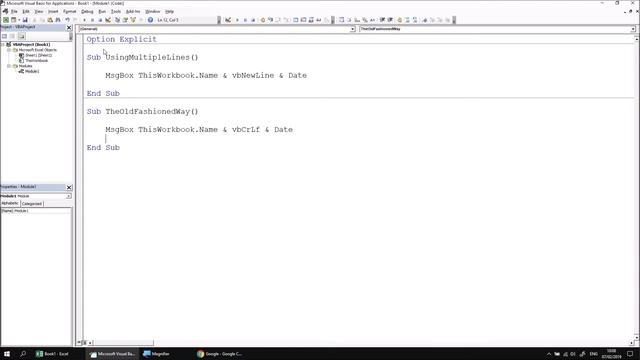
Task: Switch to the Categorized properties tab
Action: click(32, 203)
